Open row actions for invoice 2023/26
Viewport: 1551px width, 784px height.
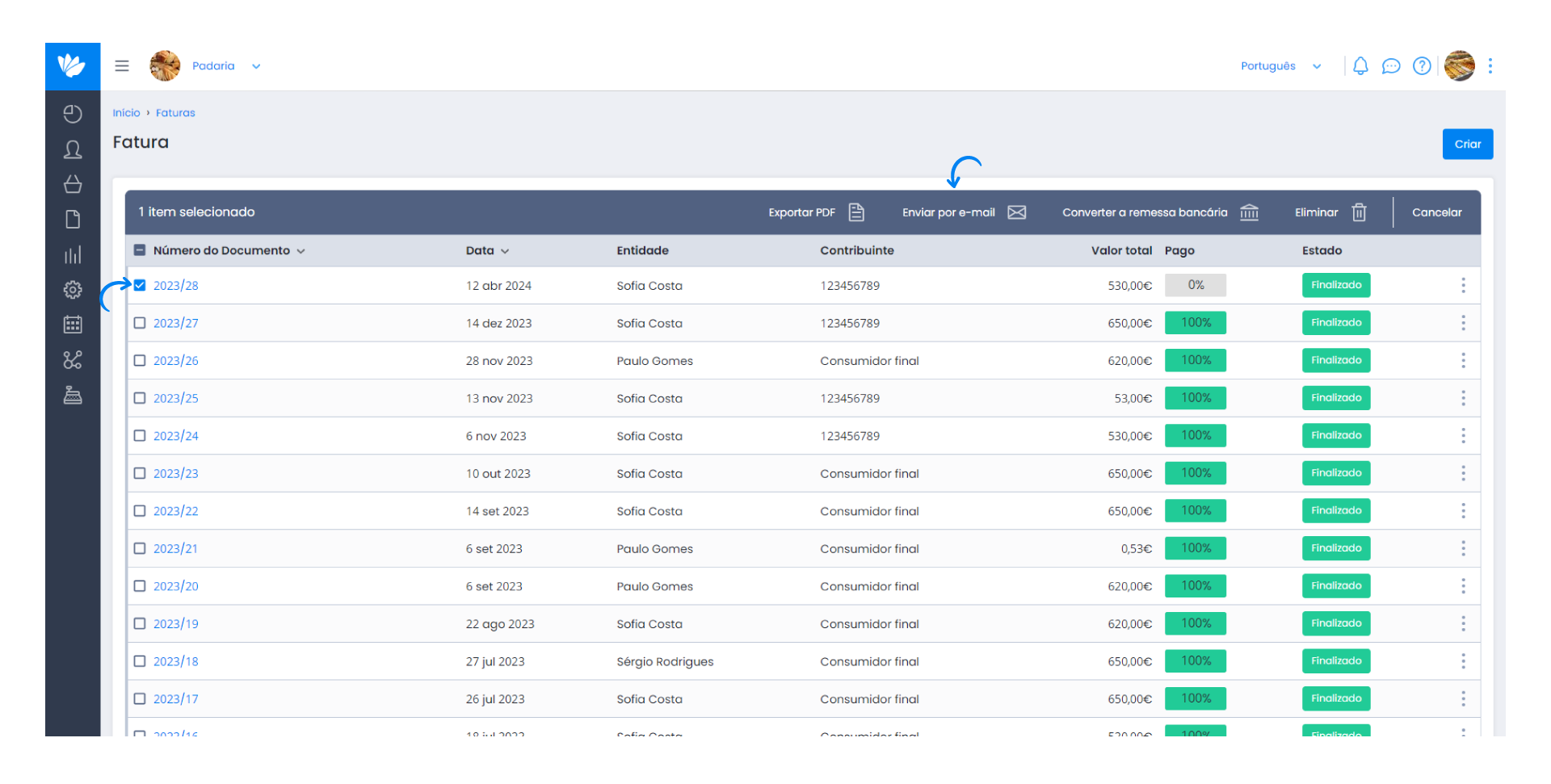coord(1463,361)
